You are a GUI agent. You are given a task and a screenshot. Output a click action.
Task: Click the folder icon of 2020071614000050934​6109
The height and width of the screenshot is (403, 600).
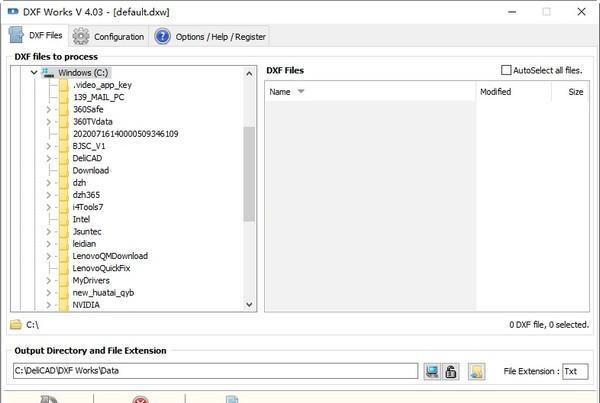click(64, 134)
